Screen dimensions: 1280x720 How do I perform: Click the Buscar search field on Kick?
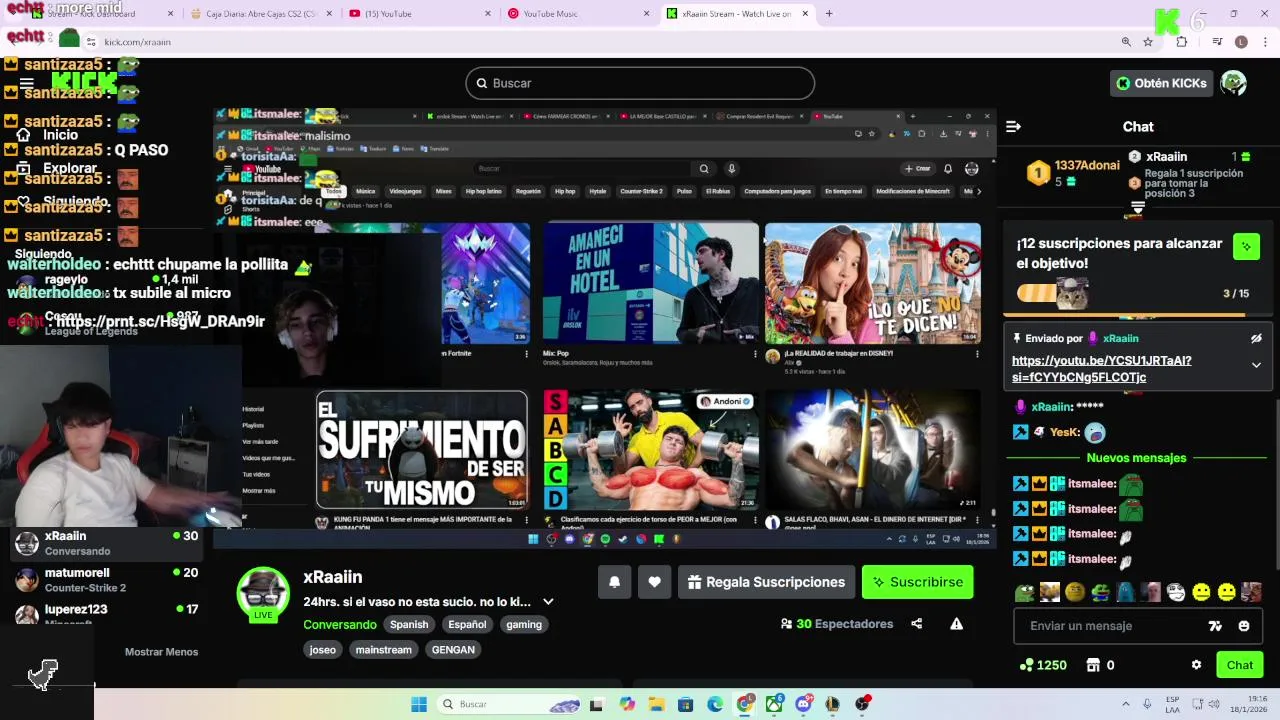(640, 83)
